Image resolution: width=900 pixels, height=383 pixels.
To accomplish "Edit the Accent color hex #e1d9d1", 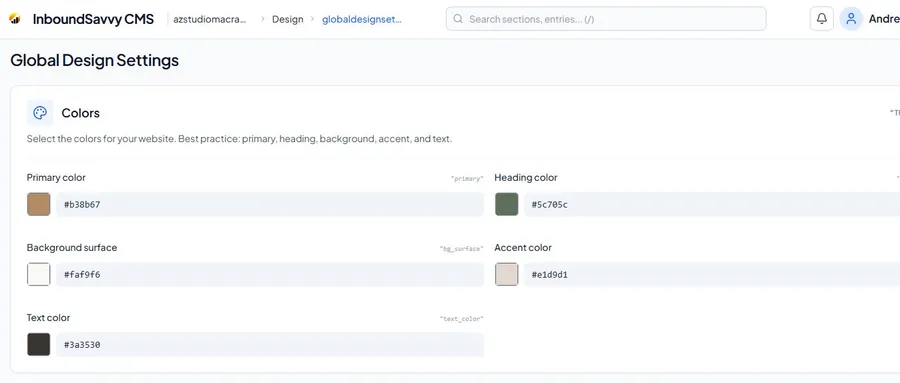I will click(x=712, y=274).
